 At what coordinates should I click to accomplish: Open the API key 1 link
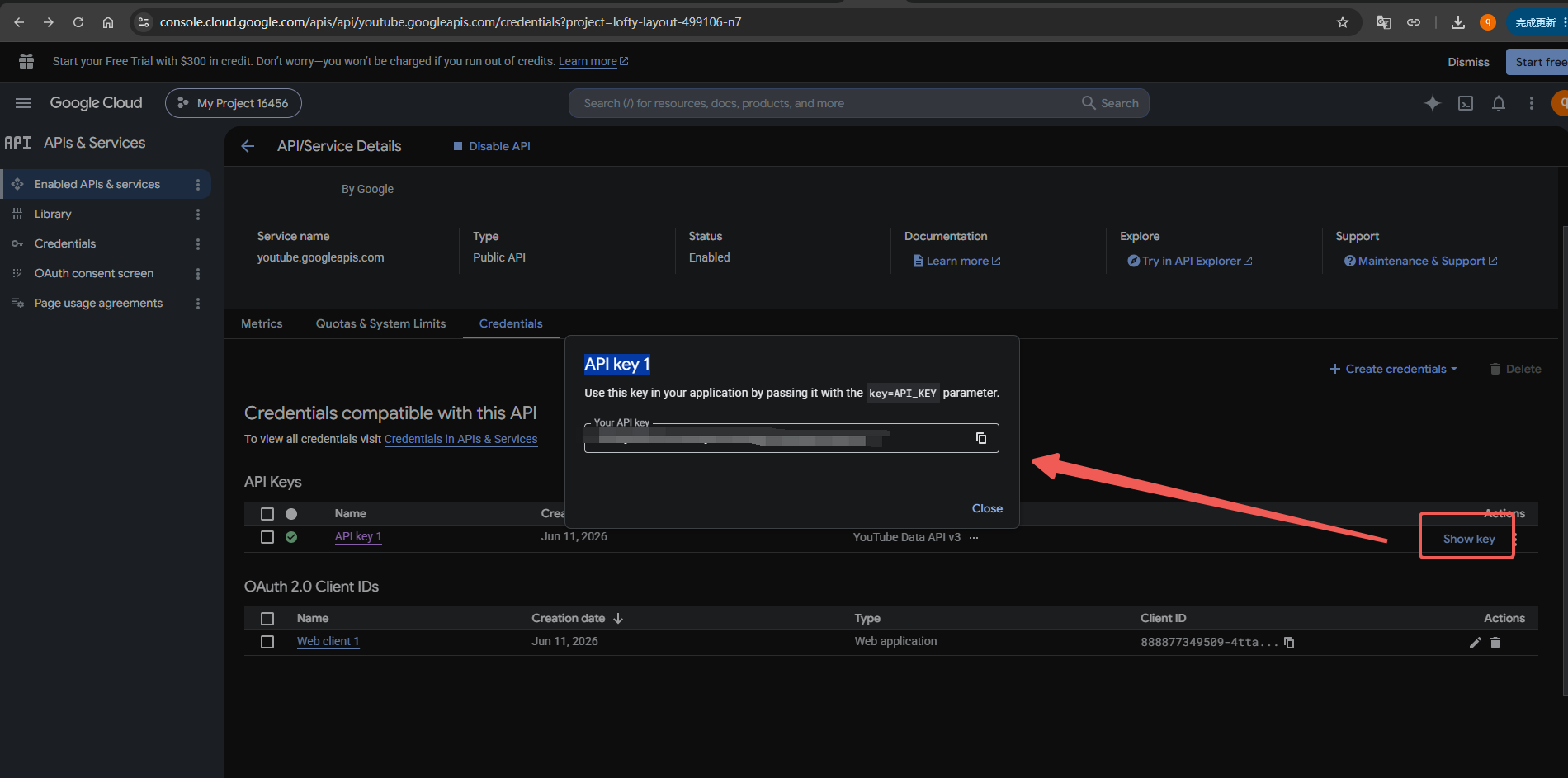tap(358, 536)
